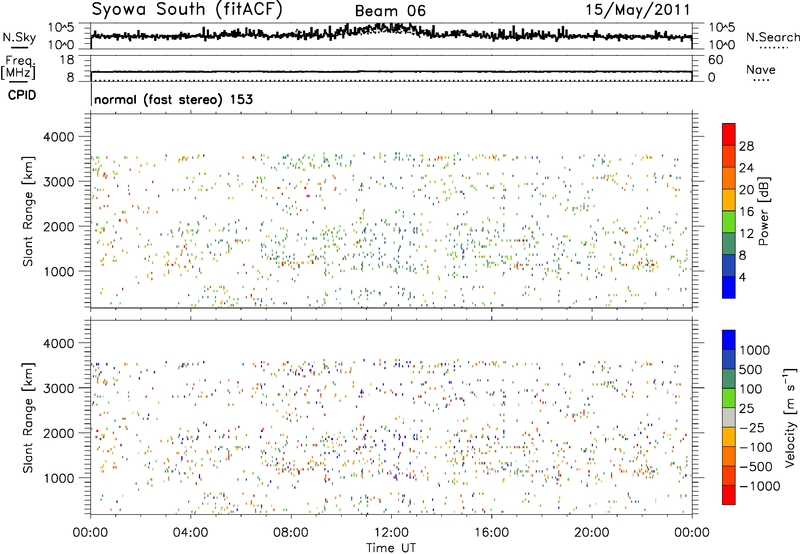
Task: Select the "Beam 06" label
Action: click(x=390, y=11)
